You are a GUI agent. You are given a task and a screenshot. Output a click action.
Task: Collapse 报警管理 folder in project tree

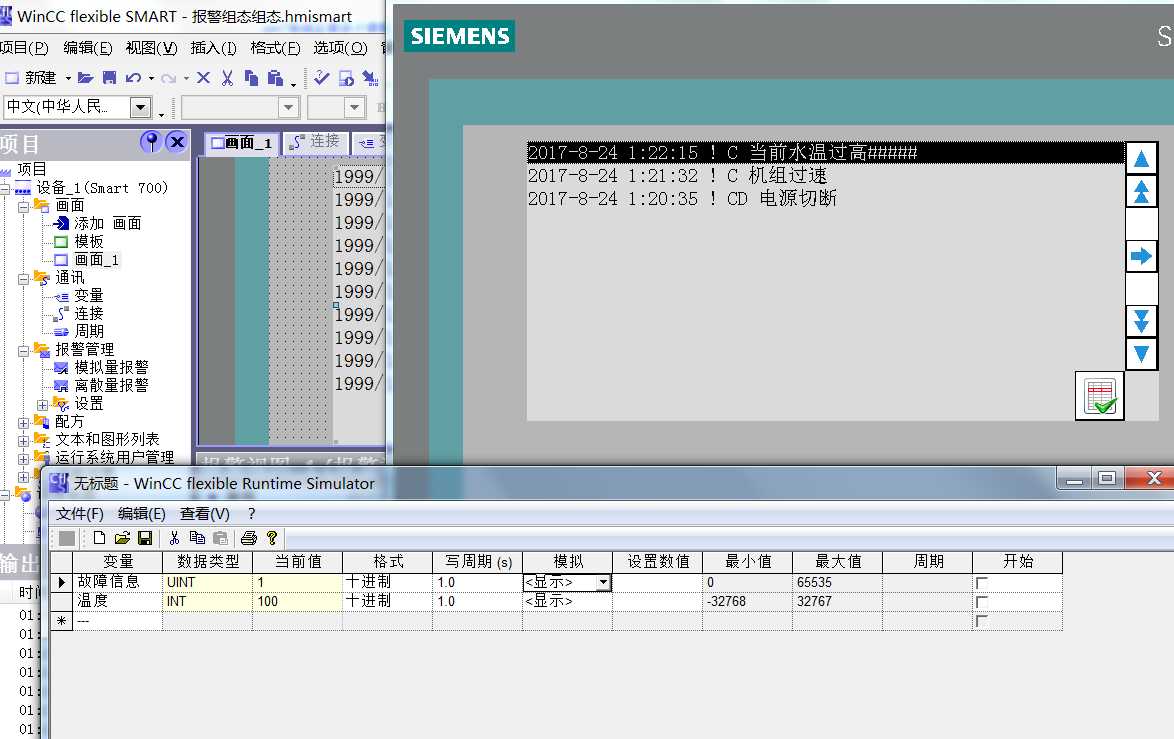(23, 350)
